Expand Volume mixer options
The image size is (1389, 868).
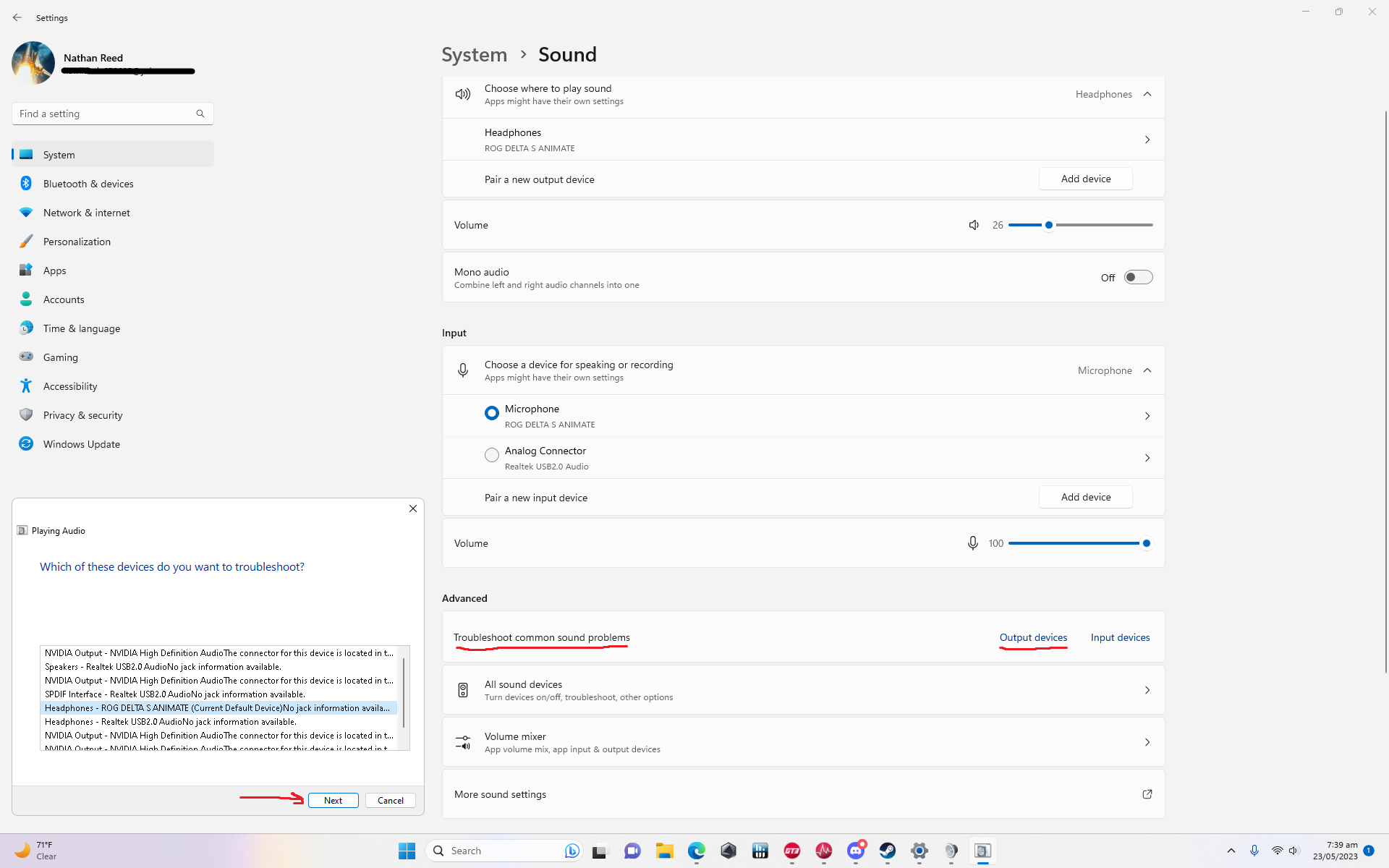pos(1147,742)
